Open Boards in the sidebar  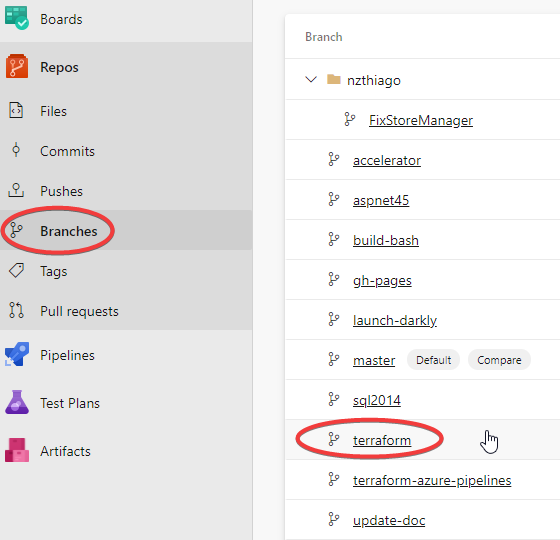point(61,19)
